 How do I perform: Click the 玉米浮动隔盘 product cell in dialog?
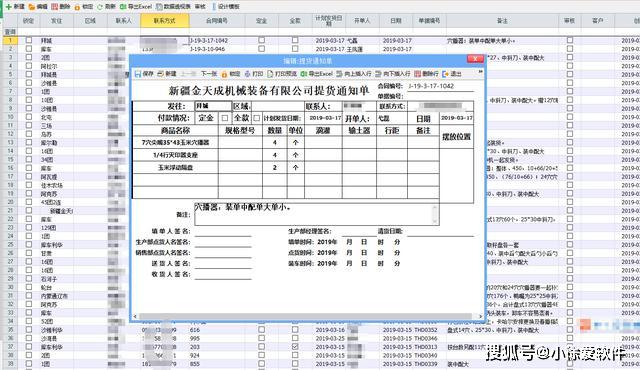(176, 168)
